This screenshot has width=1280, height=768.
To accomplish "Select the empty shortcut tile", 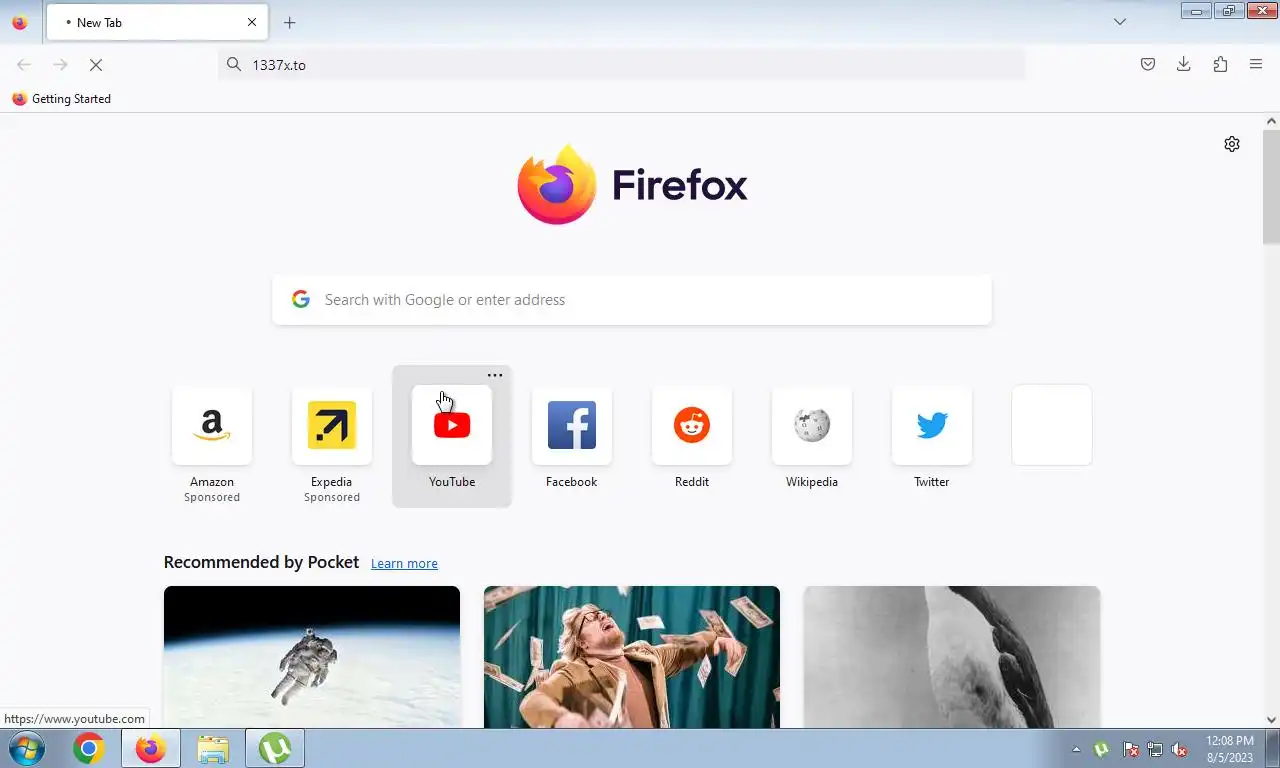I will [1052, 425].
